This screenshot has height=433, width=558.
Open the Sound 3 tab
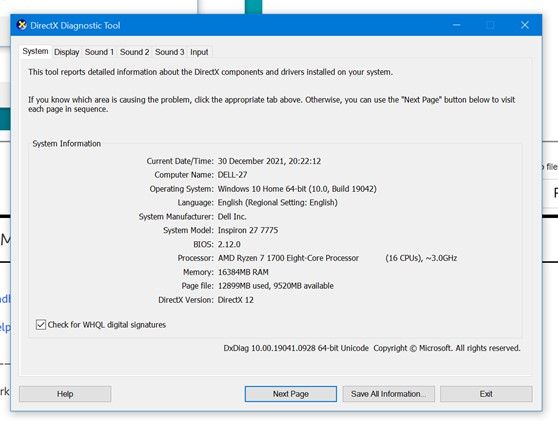click(169, 52)
